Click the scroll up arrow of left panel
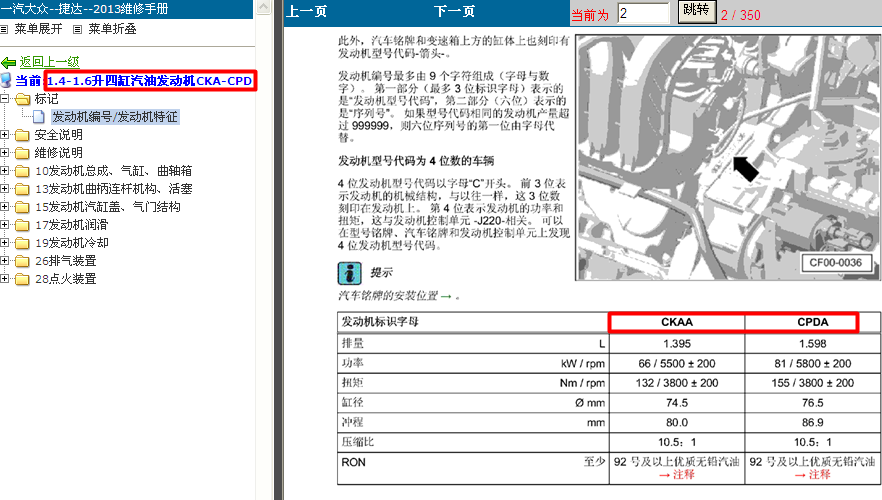 (264, 7)
